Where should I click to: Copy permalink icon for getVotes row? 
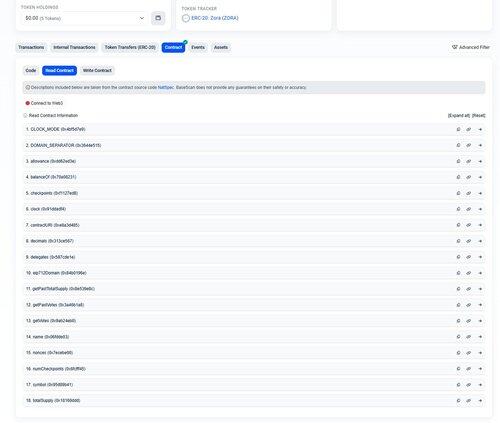469,321
